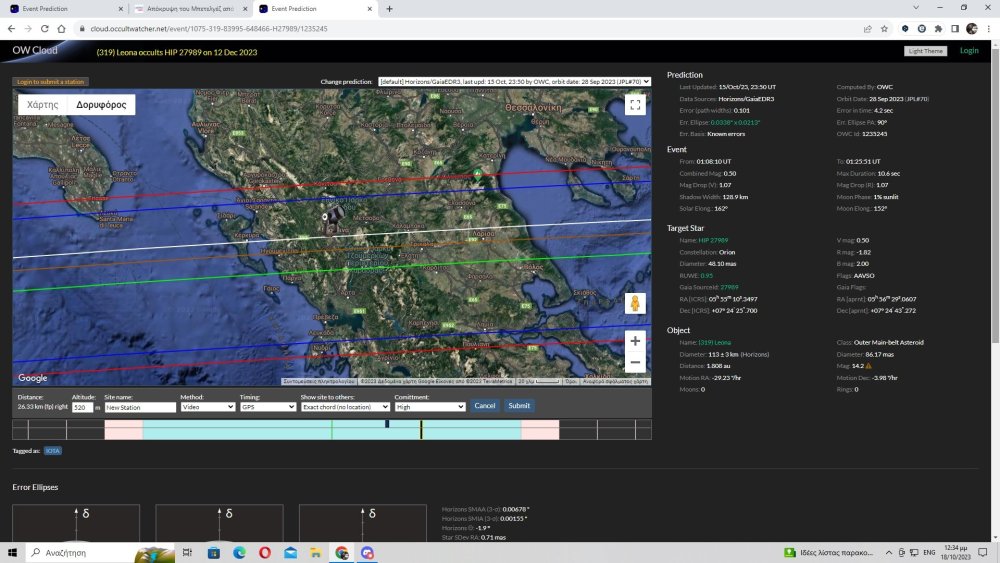Open the Commitment dropdown set to High
Image resolution: width=1000 pixels, height=563 pixels.
tap(430, 407)
